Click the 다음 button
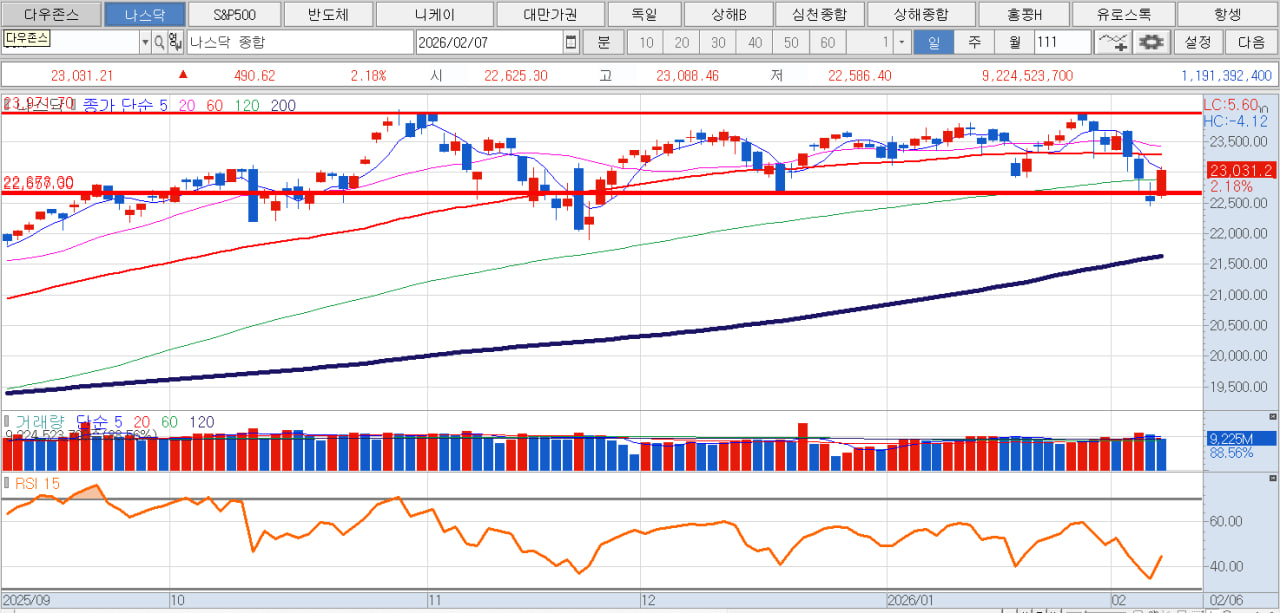Image resolution: width=1280 pixels, height=613 pixels. [x=1251, y=42]
